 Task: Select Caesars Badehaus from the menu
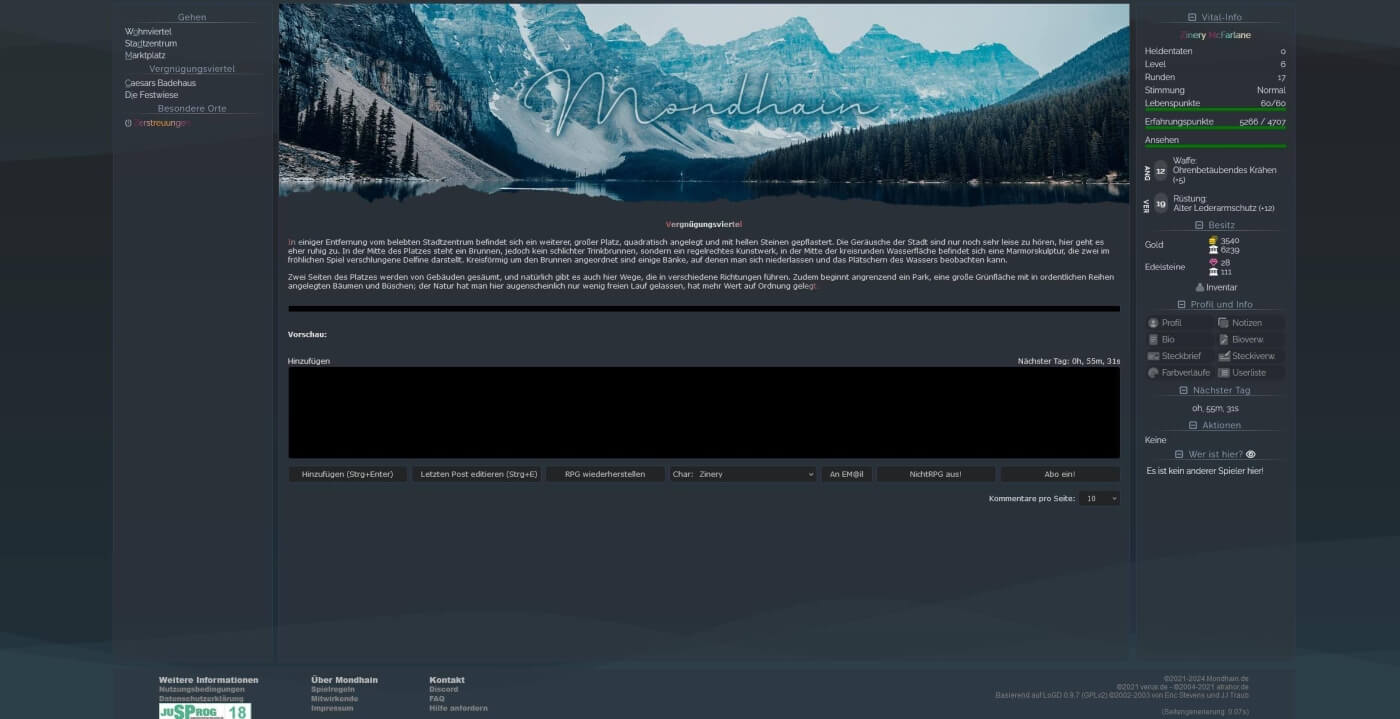coord(160,83)
